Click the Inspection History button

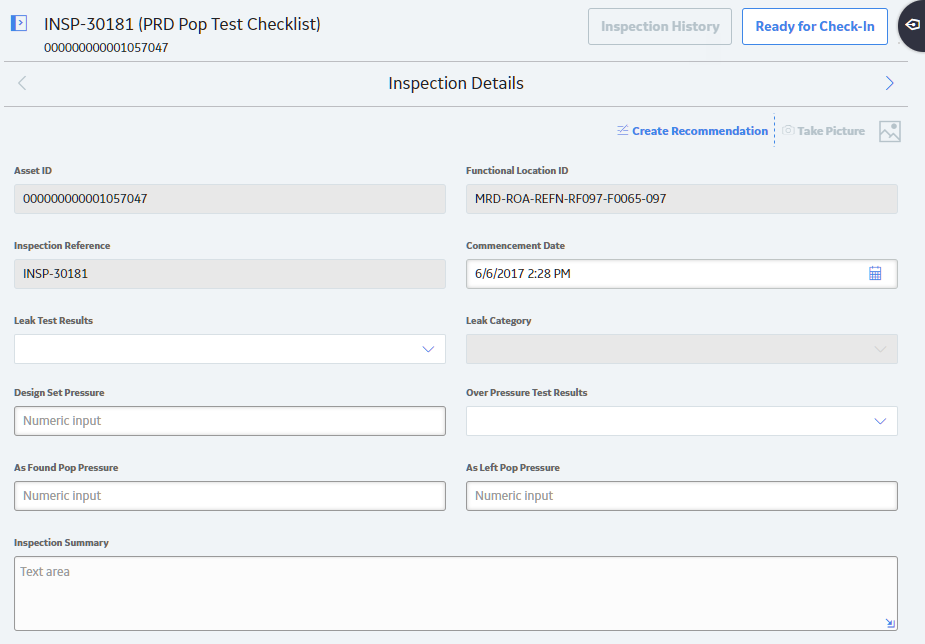[660, 27]
